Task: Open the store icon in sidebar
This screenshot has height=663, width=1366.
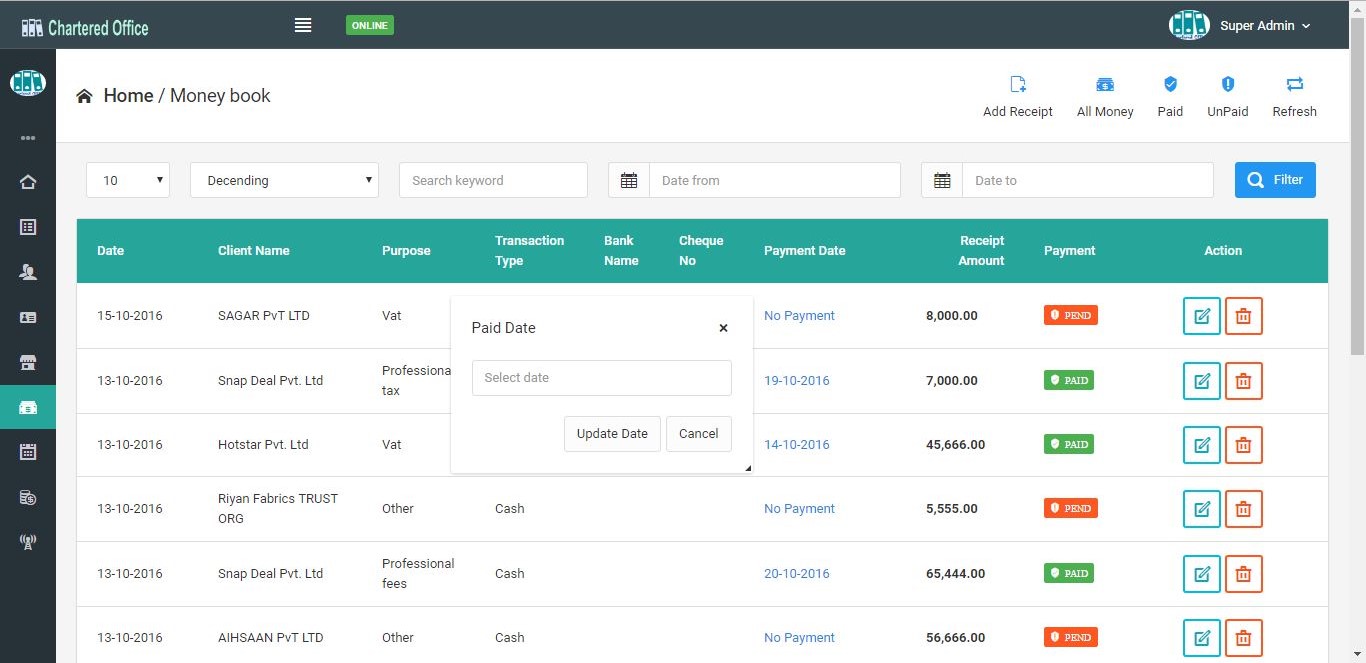Action: click(28, 362)
